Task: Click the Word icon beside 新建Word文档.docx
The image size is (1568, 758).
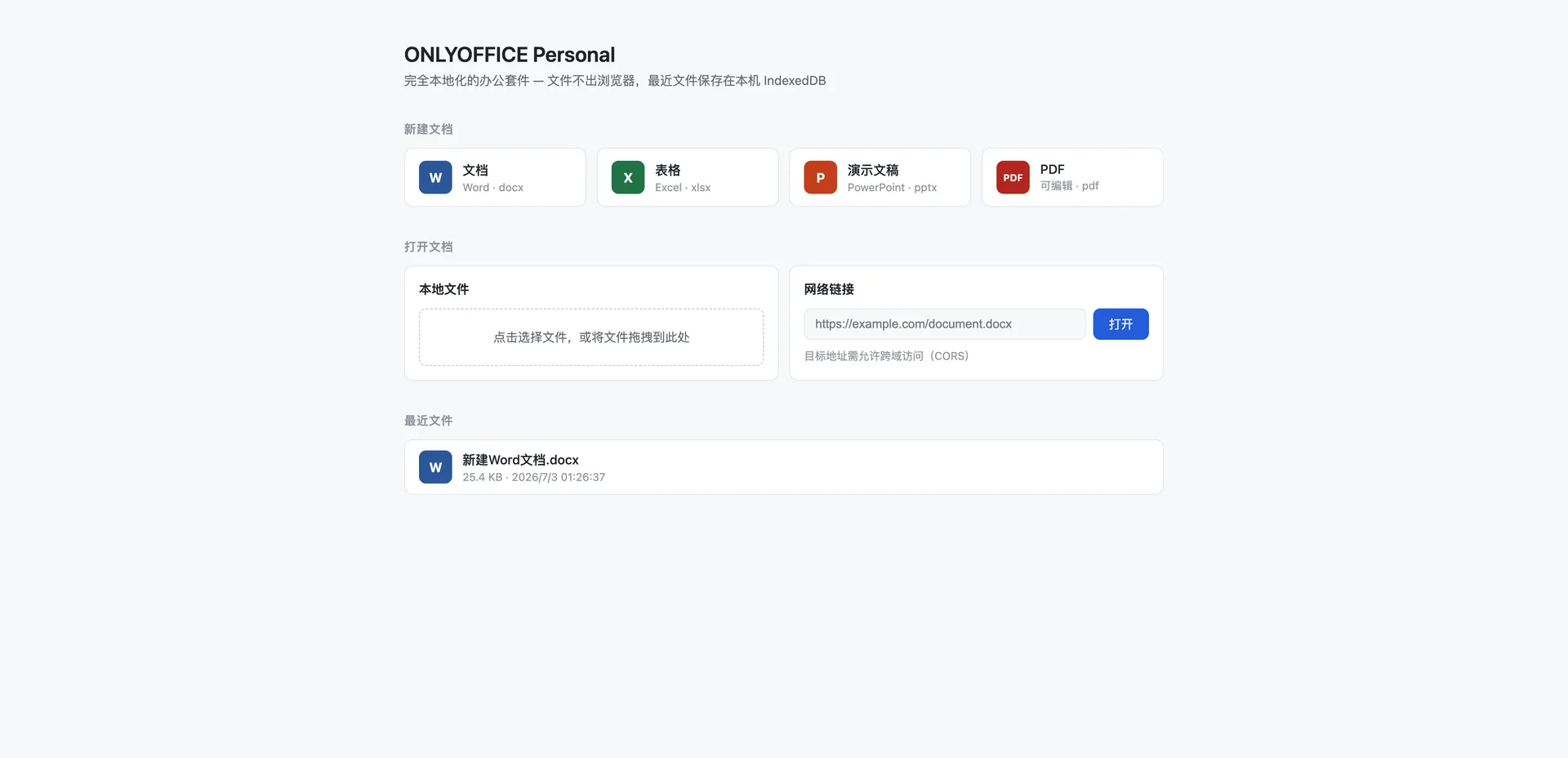Action: click(x=435, y=467)
